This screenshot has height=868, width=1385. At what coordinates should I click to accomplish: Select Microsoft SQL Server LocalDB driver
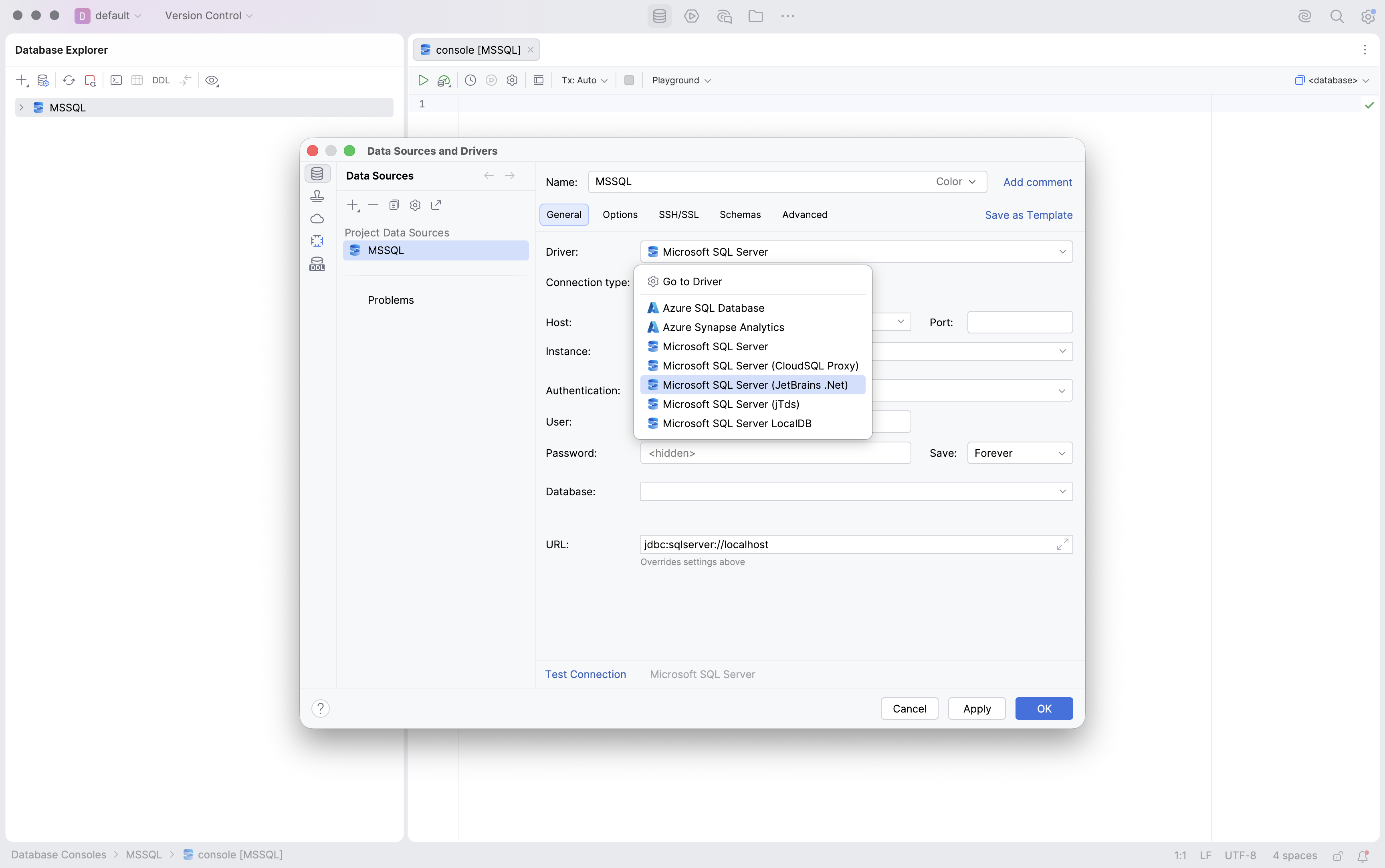(x=753, y=423)
